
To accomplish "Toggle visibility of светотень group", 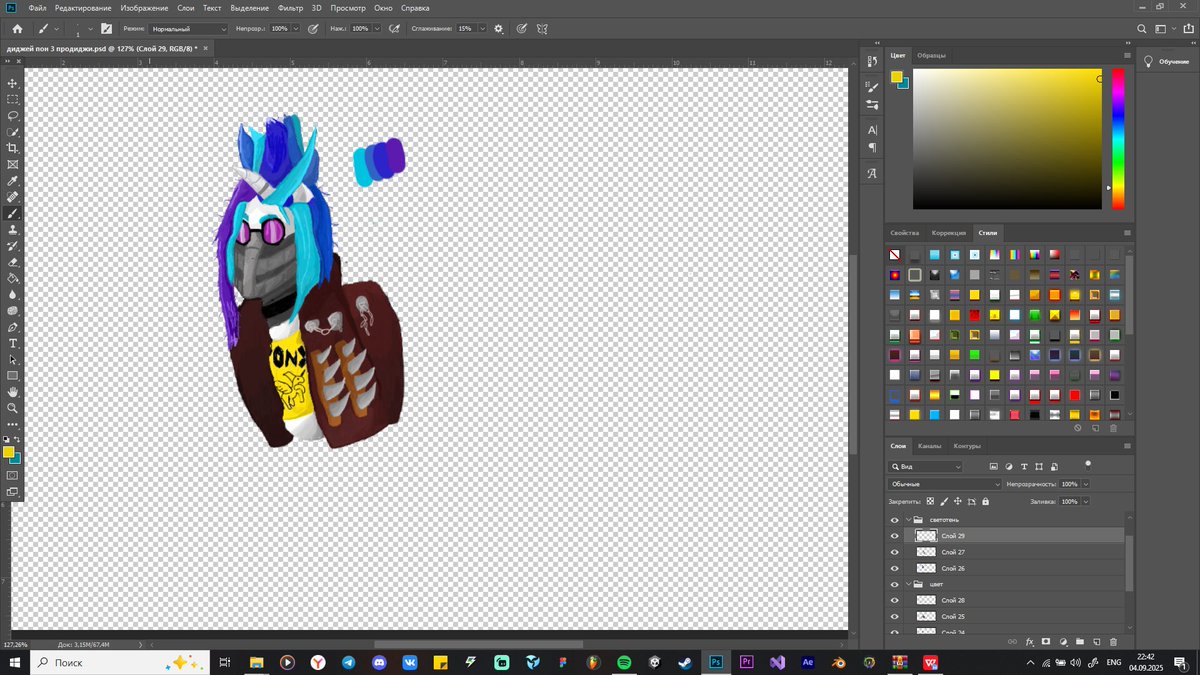I will pos(895,520).
